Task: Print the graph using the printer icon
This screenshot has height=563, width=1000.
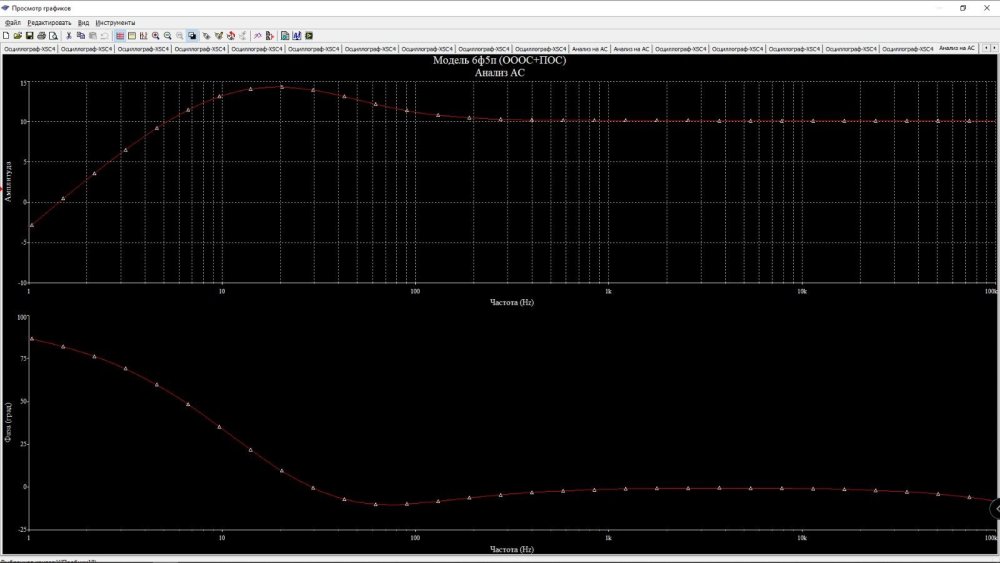Action: pos(41,35)
